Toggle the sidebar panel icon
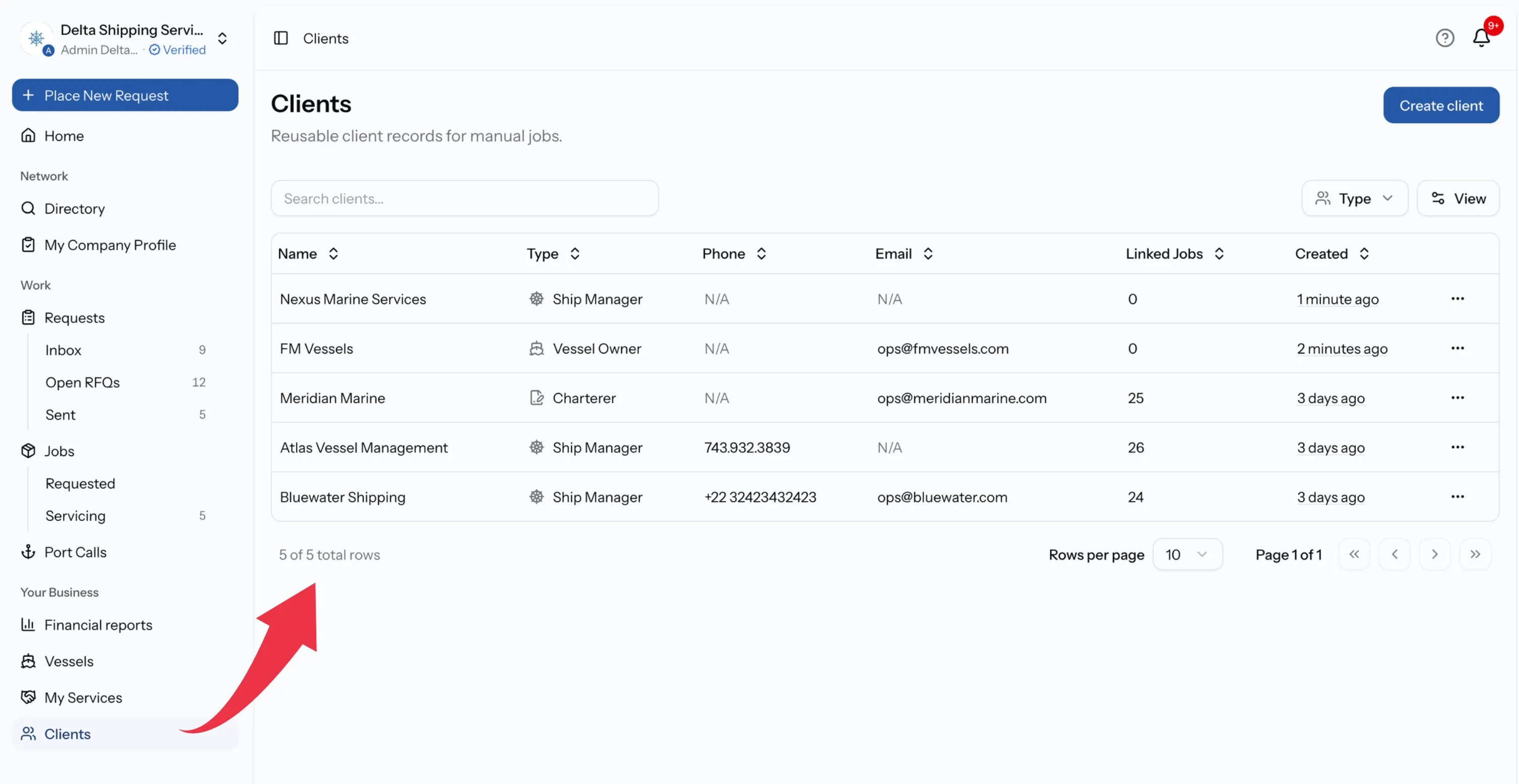The image size is (1519, 784). pyautogui.click(x=280, y=38)
